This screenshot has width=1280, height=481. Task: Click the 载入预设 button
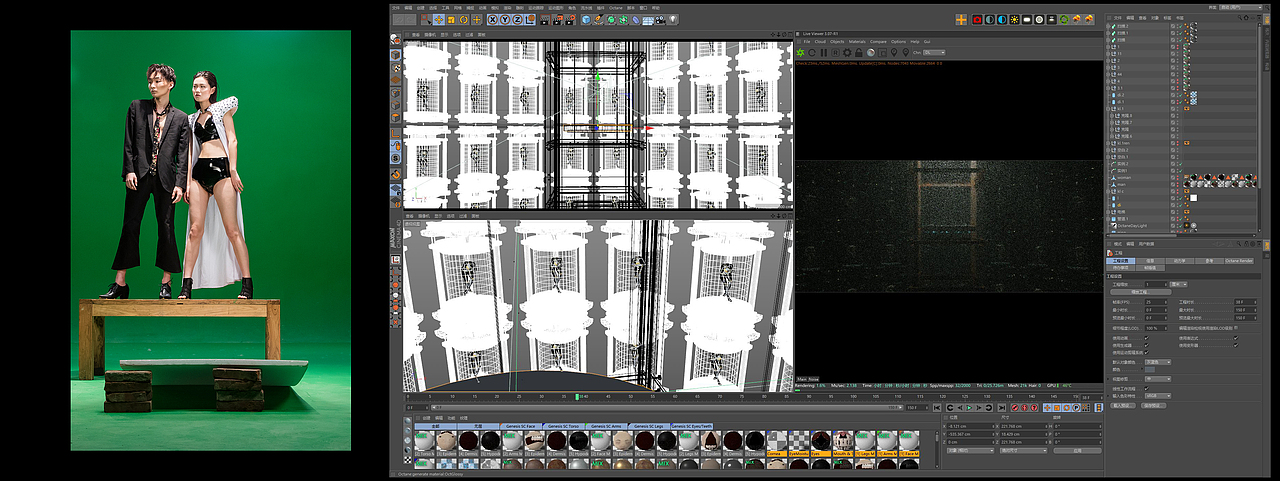1121,405
